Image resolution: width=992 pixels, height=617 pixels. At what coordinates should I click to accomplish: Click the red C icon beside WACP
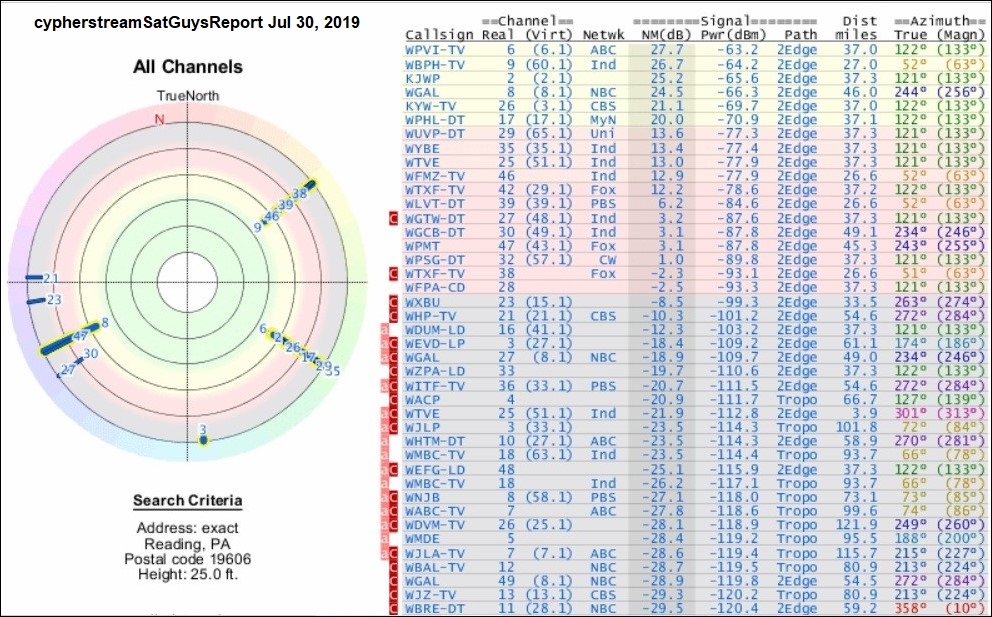[x=393, y=400]
